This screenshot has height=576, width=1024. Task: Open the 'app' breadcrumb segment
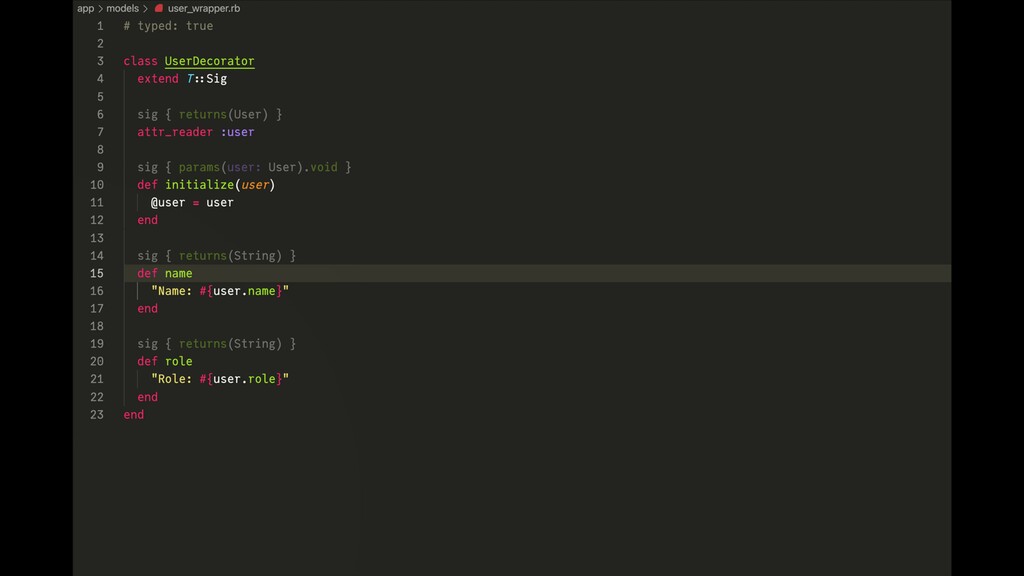point(86,8)
